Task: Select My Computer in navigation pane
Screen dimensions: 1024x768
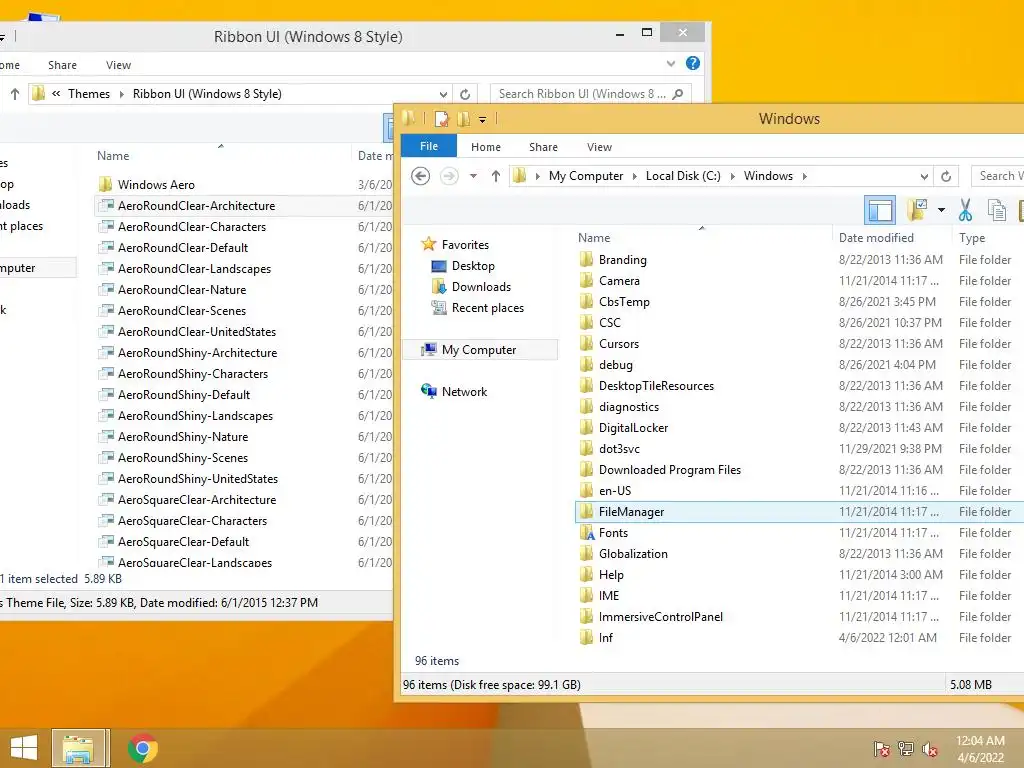Action: [479, 350]
